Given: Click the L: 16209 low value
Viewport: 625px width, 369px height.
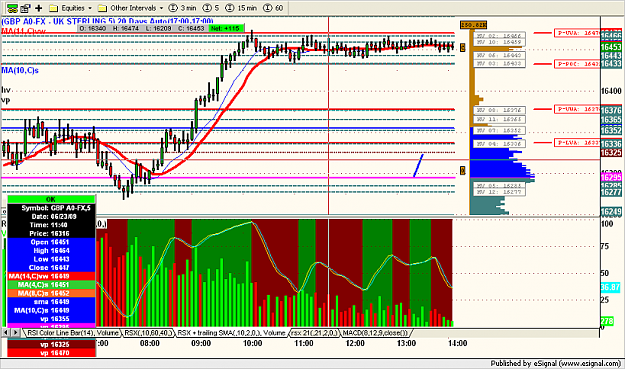Looking at the screenshot, I should coord(158,28).
